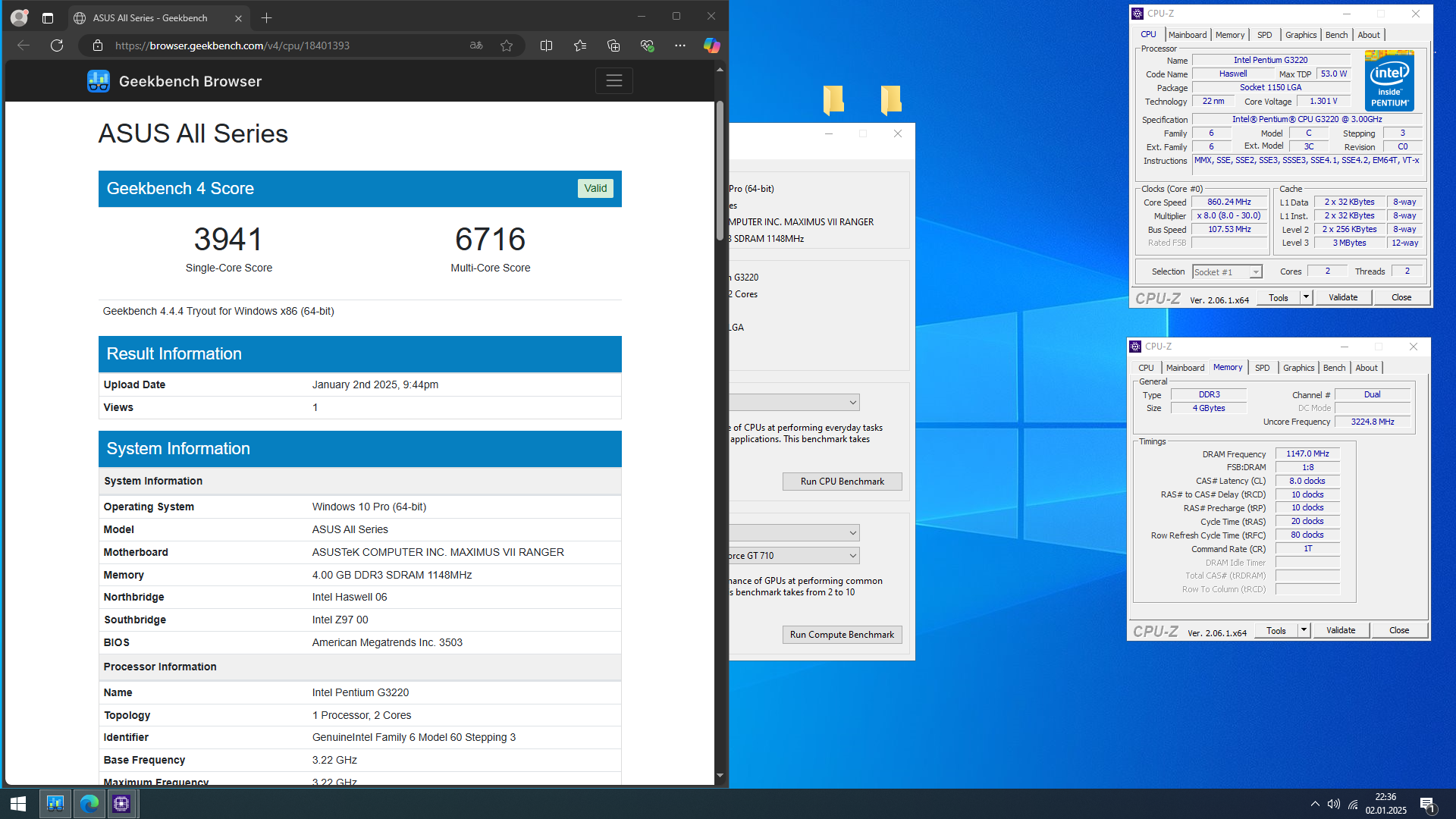1456x819 pixels.
Task: Open Collections icon in Edge toolbar
Action: (613, 45)
